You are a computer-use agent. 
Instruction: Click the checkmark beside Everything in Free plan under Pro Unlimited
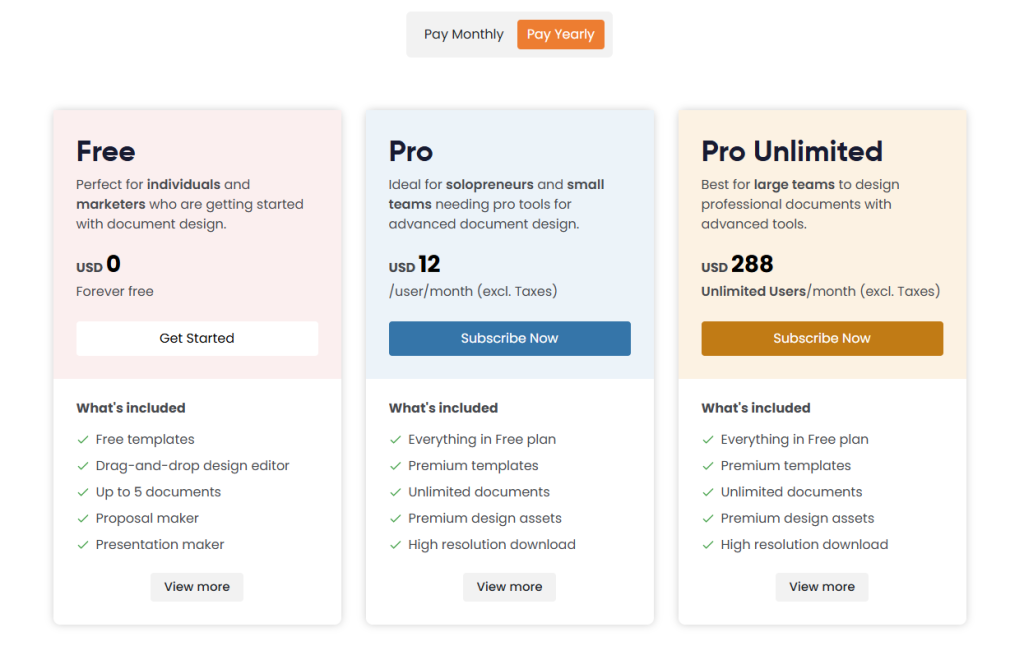[x=708, y=439]
